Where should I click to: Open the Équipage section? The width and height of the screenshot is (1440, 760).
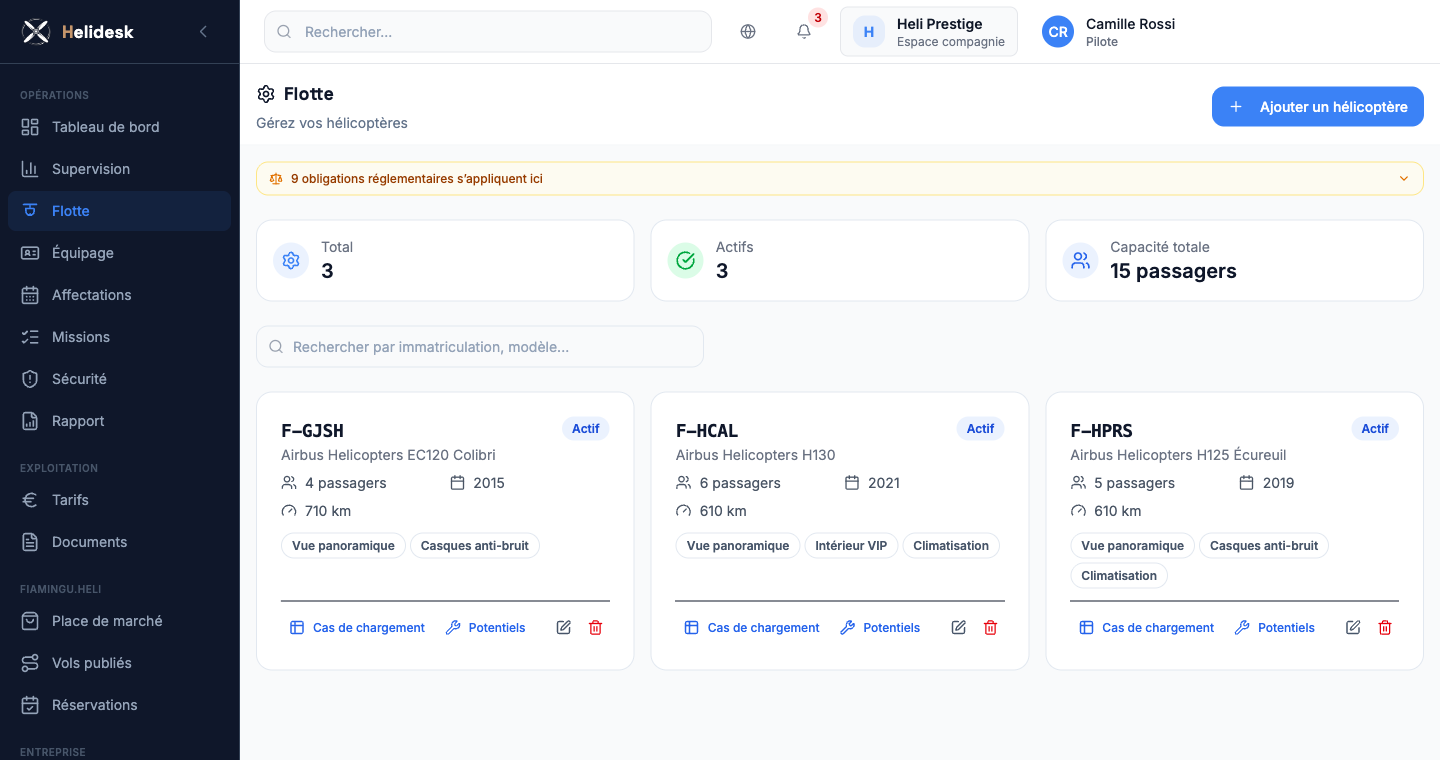click(x=119, y=253)
